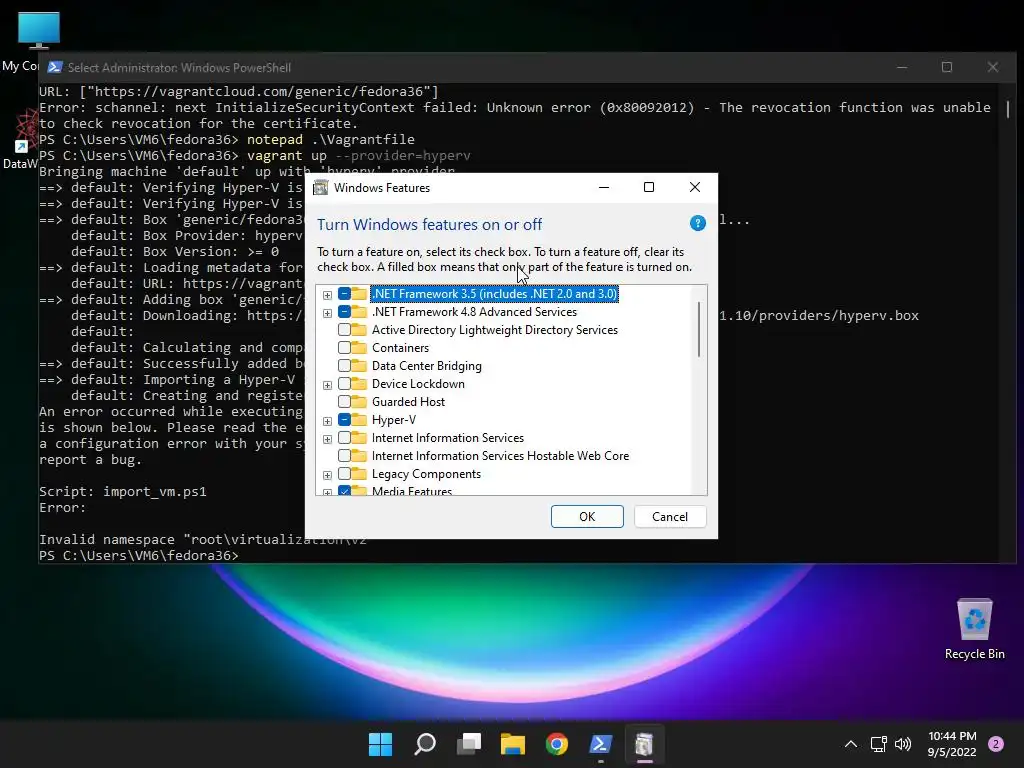Enable the Containers feature checkbox

(x=344, y=348)
